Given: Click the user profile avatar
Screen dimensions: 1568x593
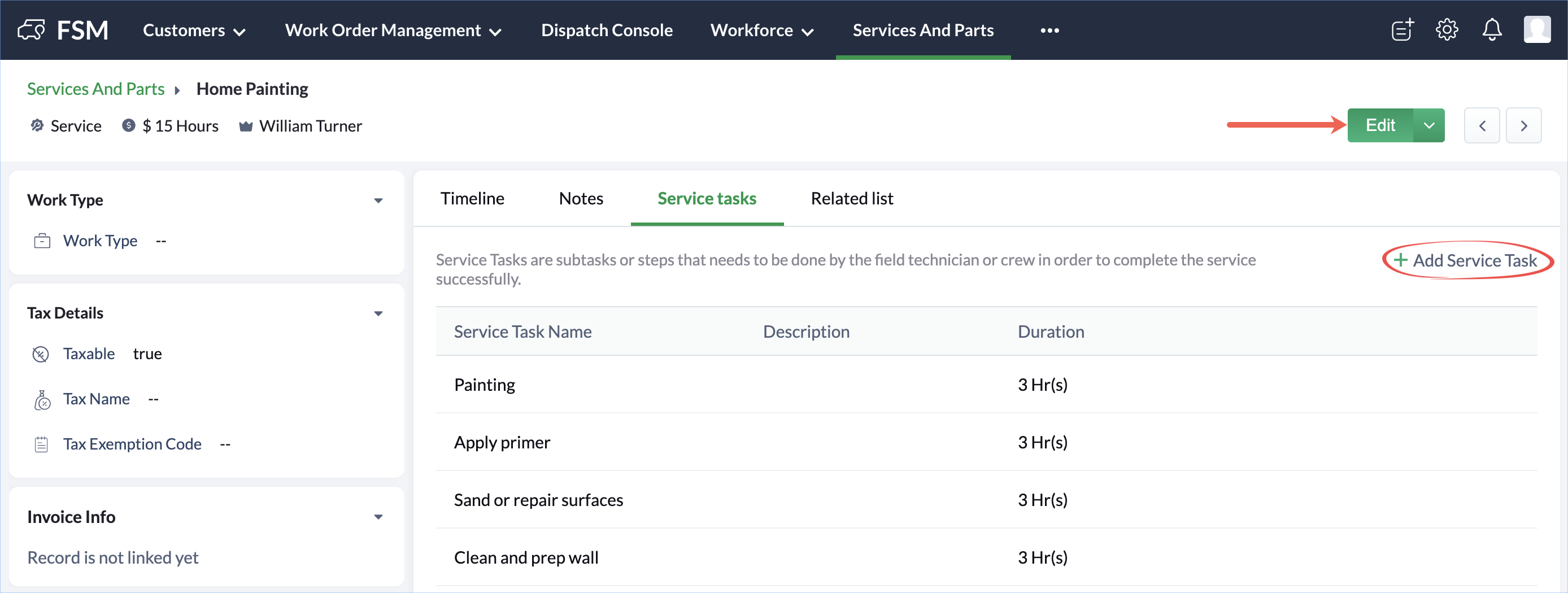Looking at the screenshot, I should point(1536,30).
